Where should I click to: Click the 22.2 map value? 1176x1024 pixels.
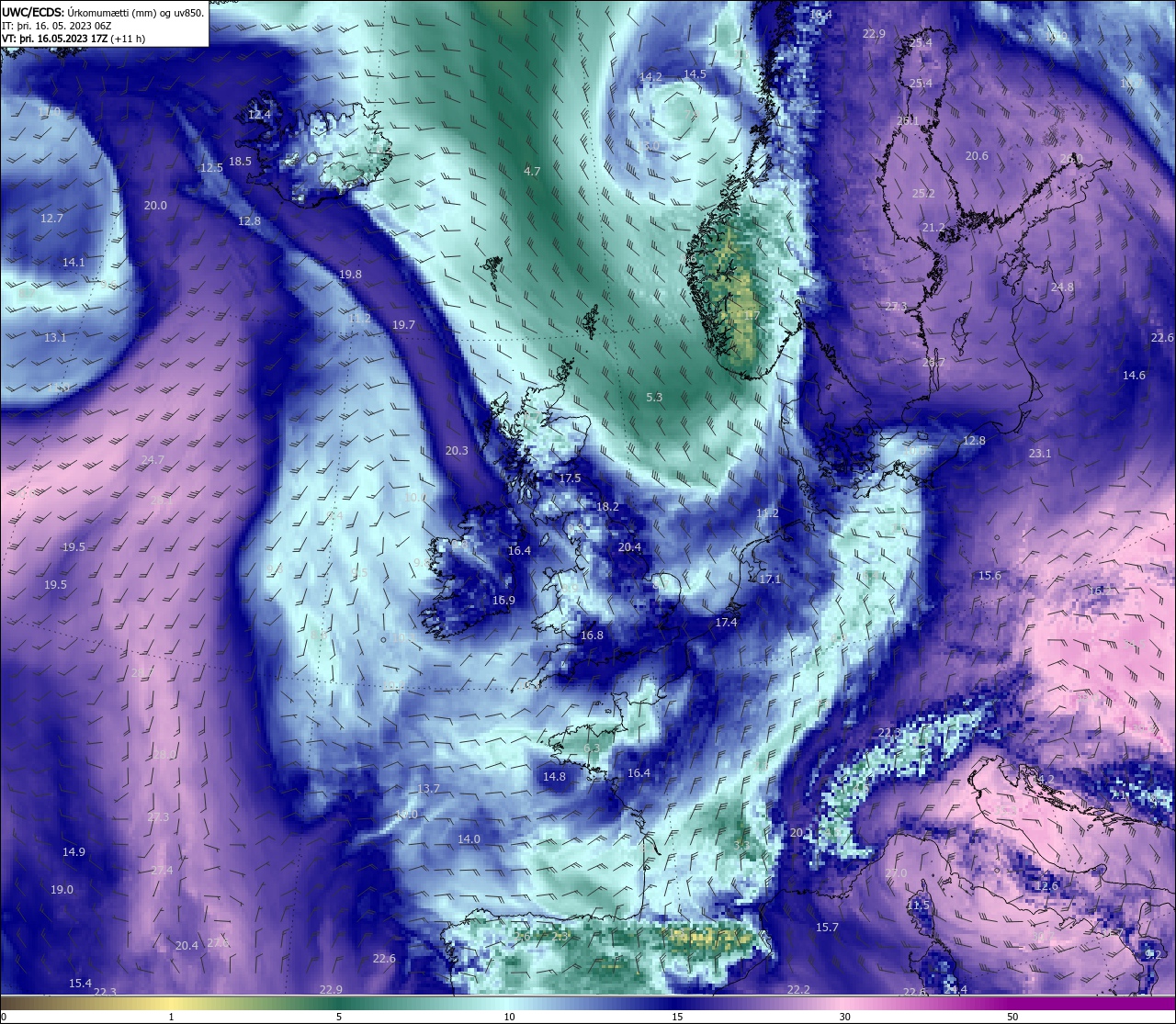[x=798, y=990]
